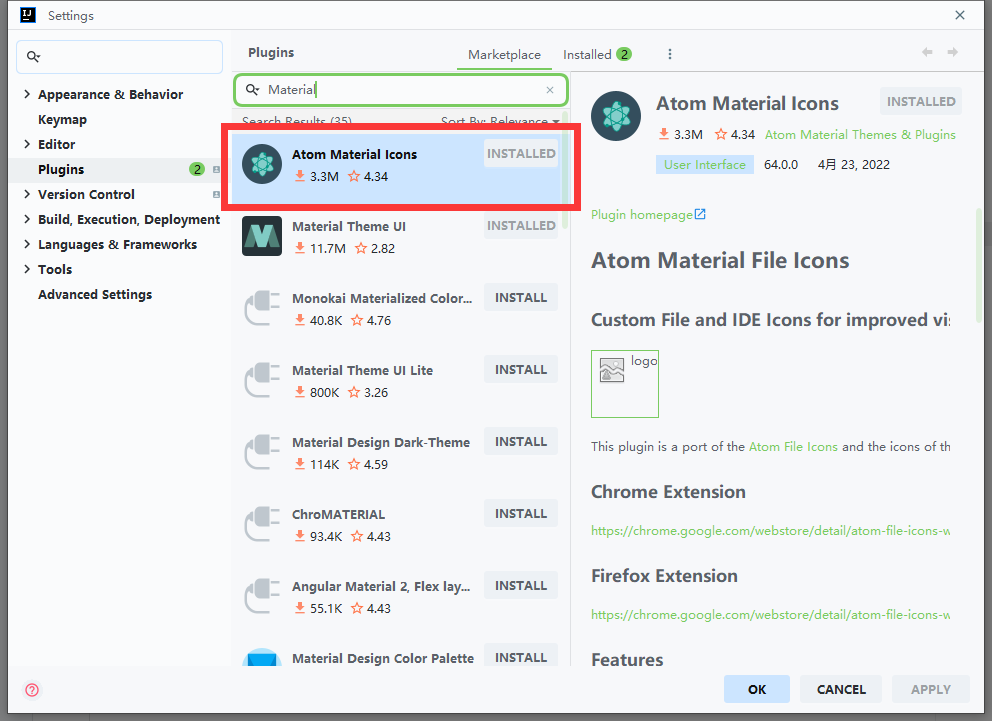The image size is (992, 721).
Task: Click the Material Theme UI Lite plugin icon
Action: tap(262, 380)
